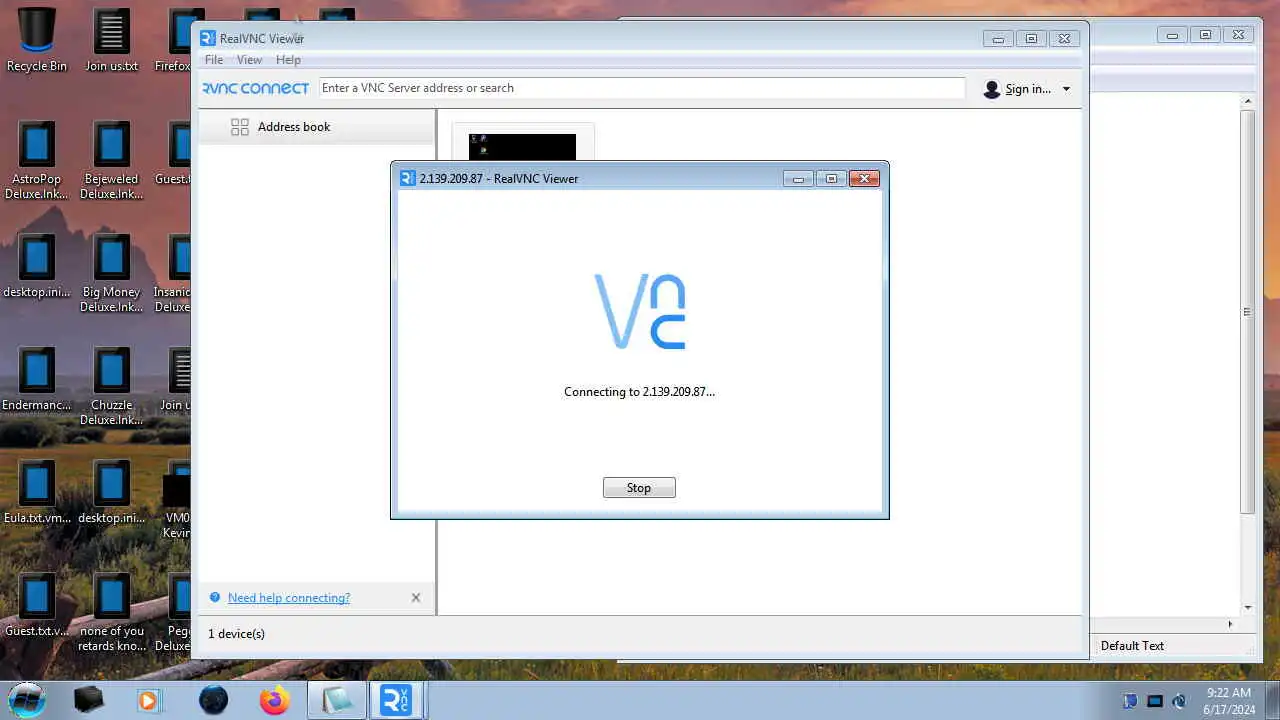Click the RealVNC Viewer taskbar icon
This screenshot has height=720, width=1280.
point(396,700)
